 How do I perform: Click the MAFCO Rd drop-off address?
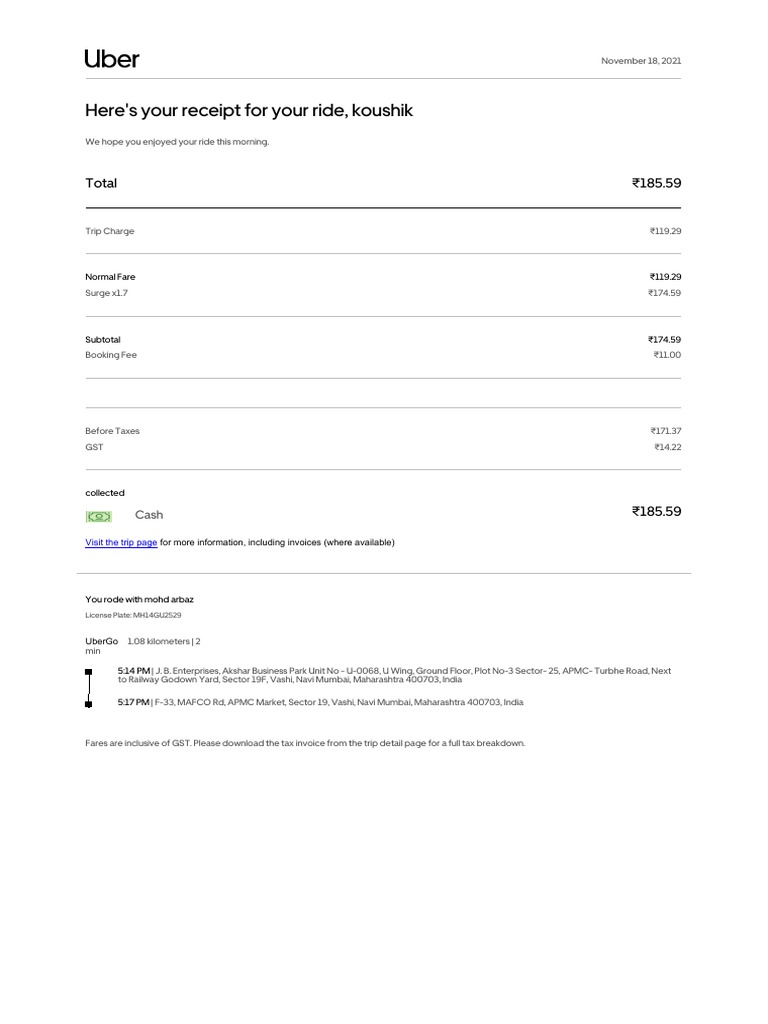coord(339,702)
